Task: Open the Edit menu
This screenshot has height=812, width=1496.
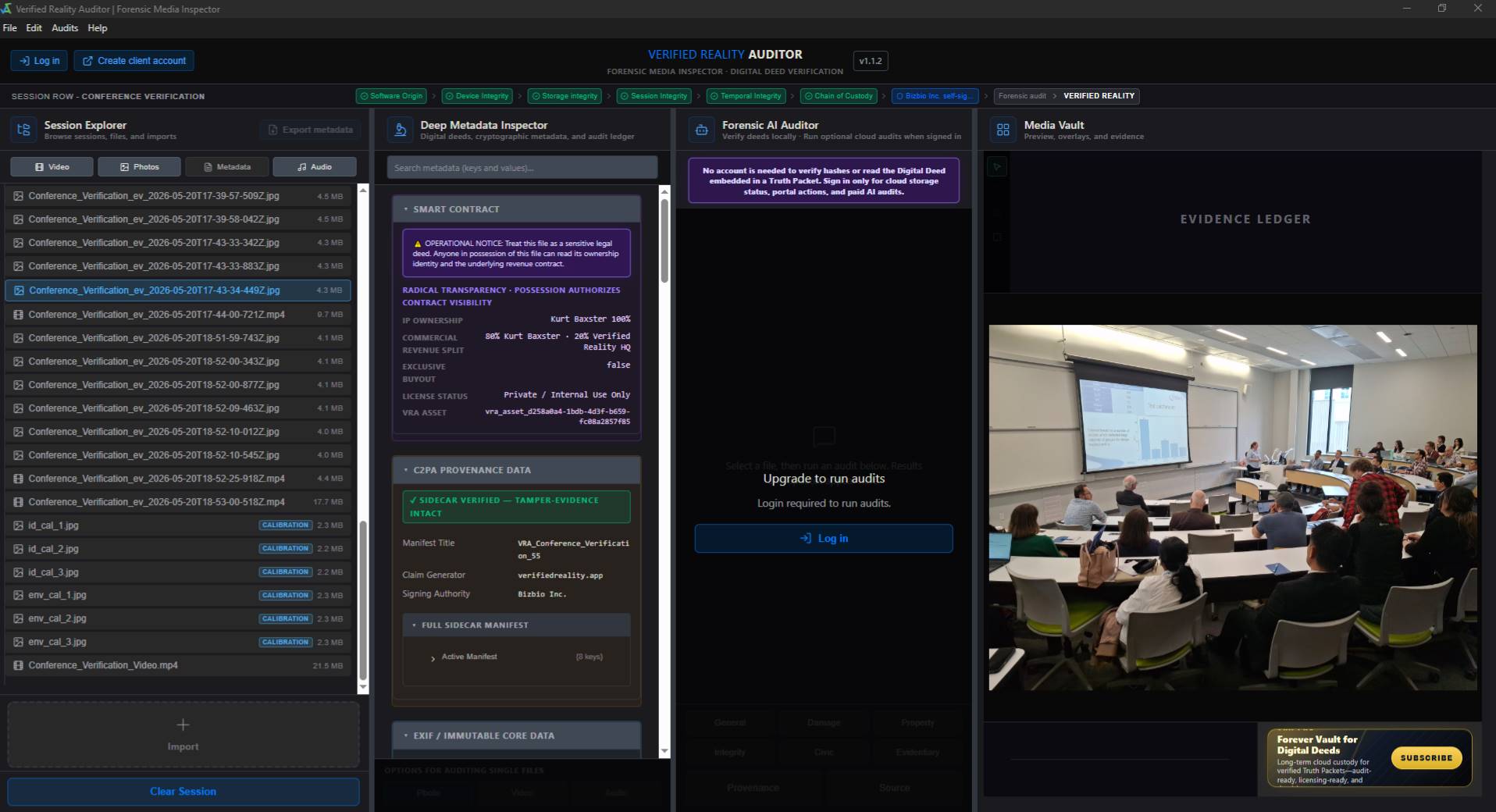Action: tap(34, 28)
